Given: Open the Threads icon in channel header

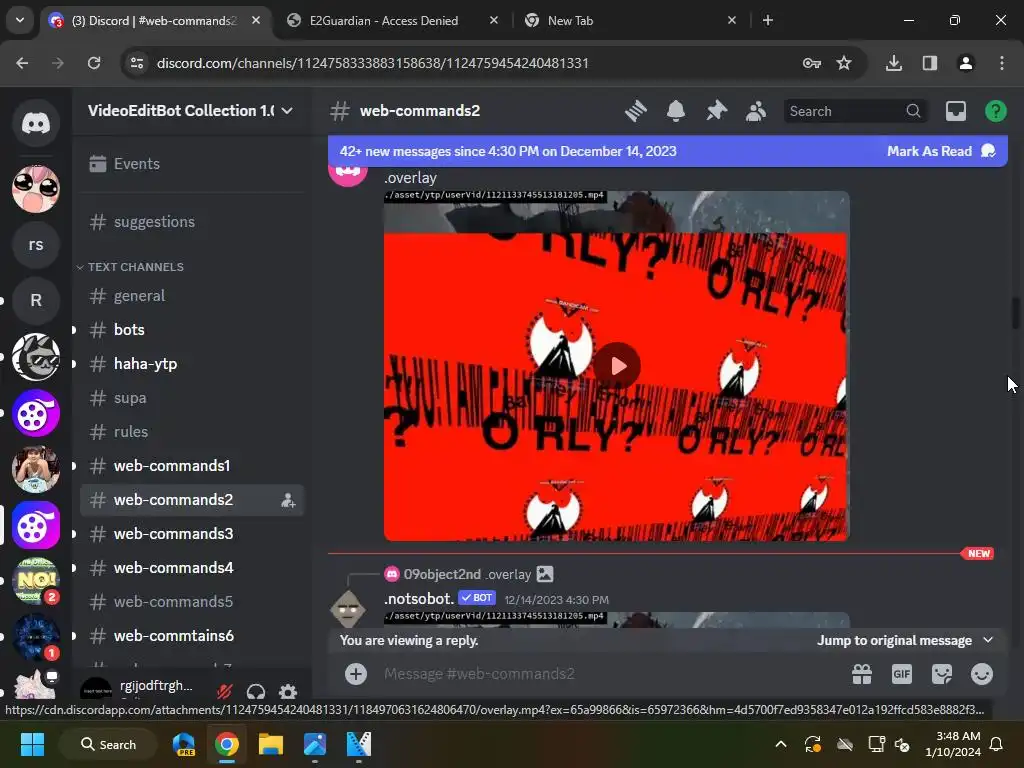Looking at the screenshot, I should point(635,111).
